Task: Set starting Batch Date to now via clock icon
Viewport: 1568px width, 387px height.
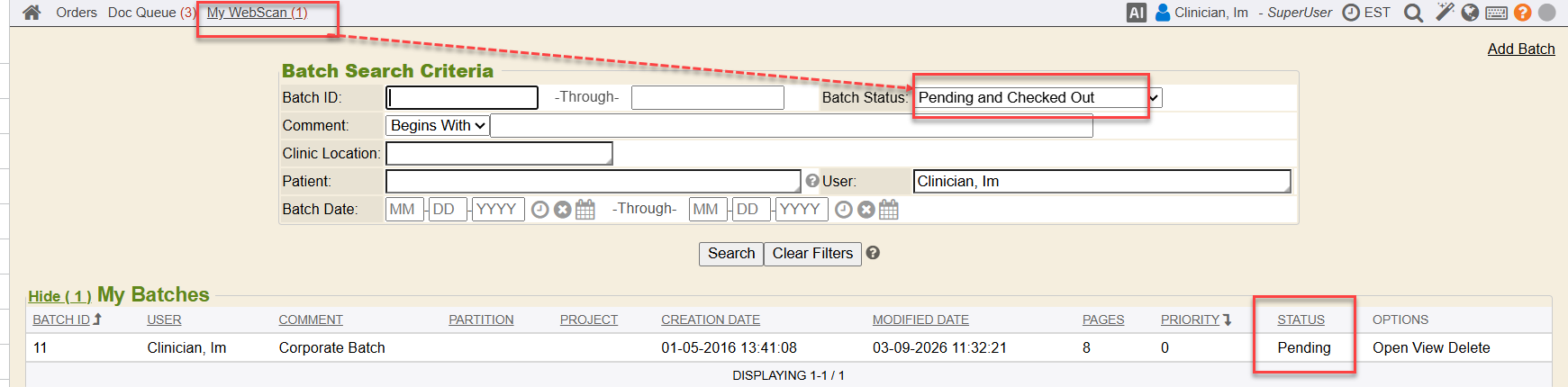Action: coord(539,210)
